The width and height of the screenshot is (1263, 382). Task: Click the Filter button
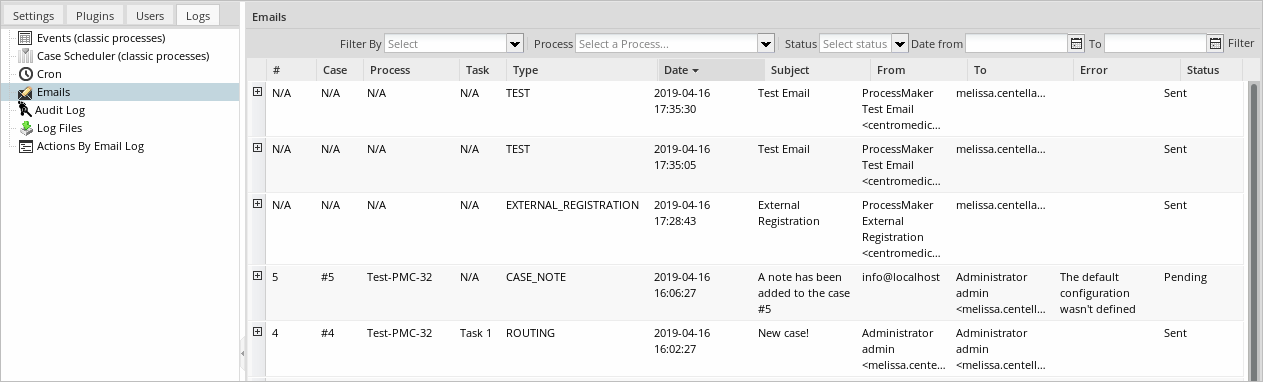[x=1241, y=43]
